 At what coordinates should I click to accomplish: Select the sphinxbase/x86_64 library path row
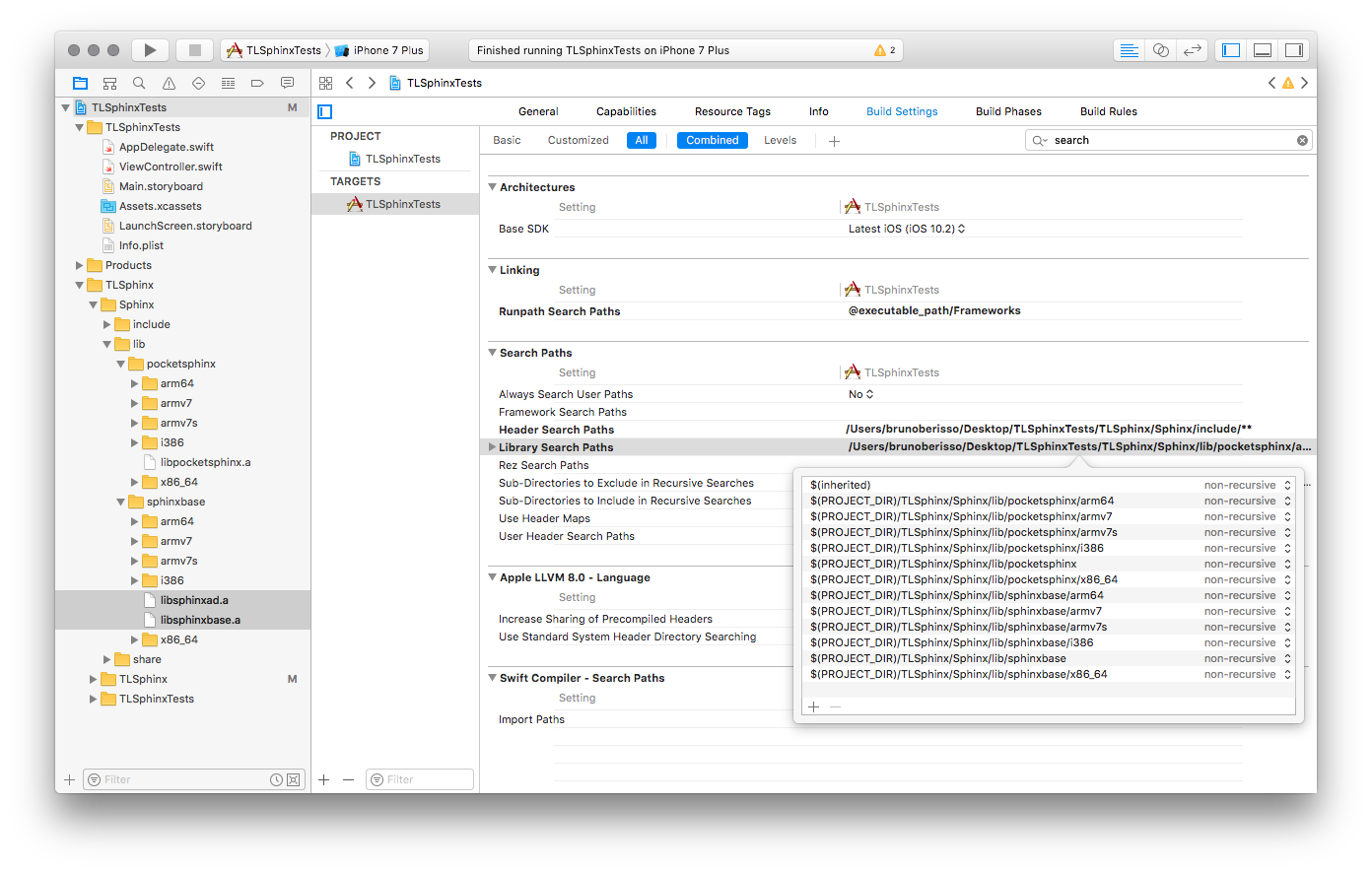[x=1048, y=674]
